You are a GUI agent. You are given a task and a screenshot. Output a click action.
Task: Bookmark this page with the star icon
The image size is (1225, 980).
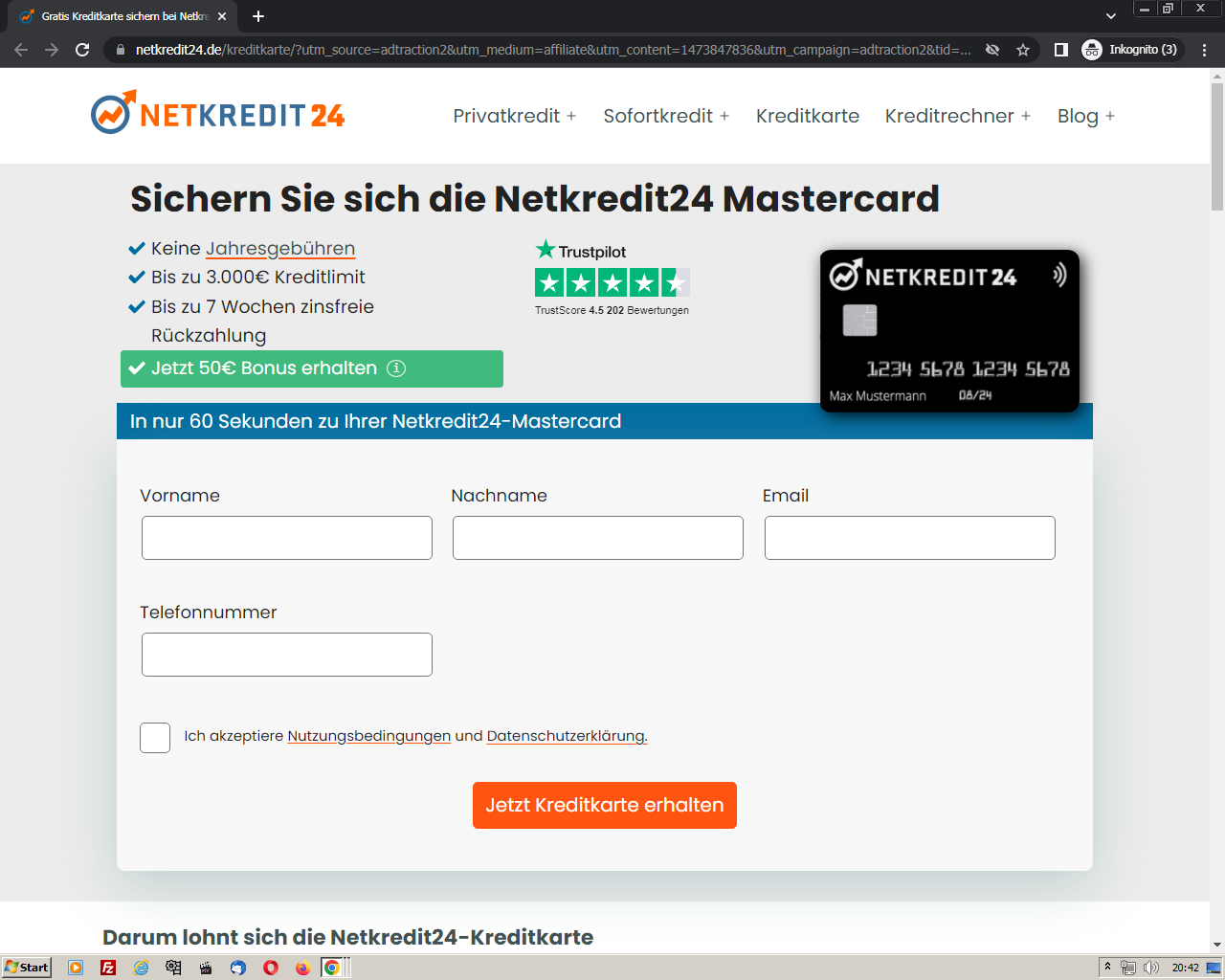tap(1023, 50)
